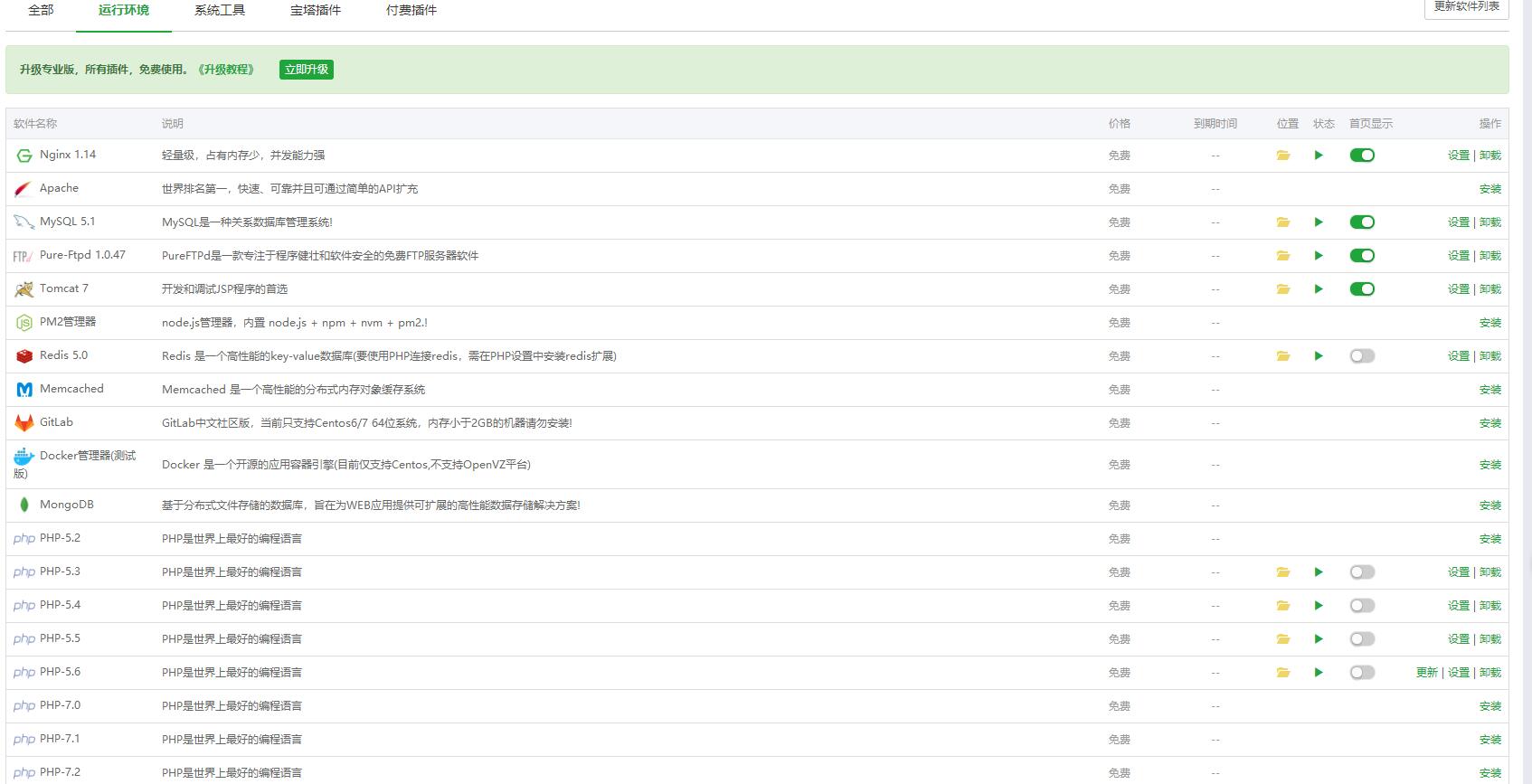The width and height of the screenshot is (1532, 784).
Task: Open 设置 for Pure-Ftpd 1.0.47
Action: [x=1459, y=256]
